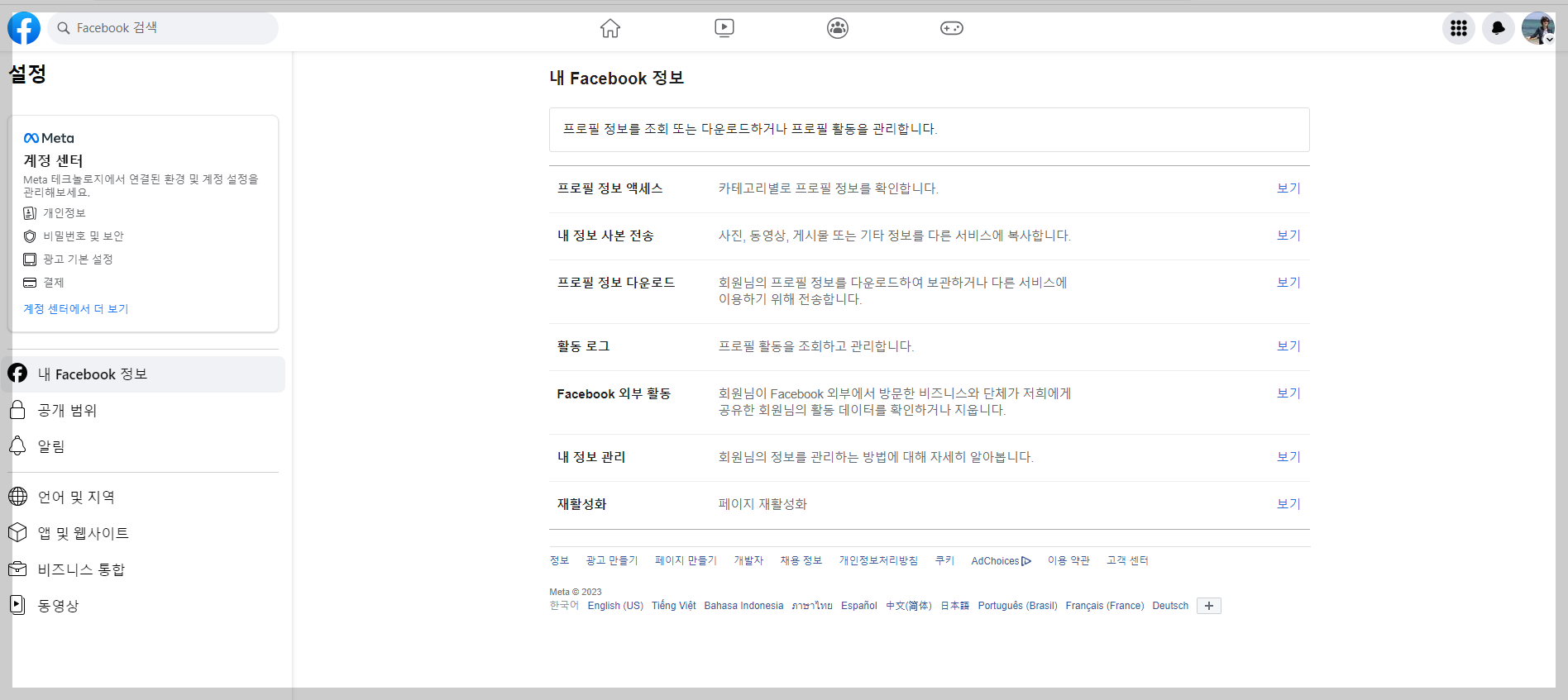Click the 앱 및 웹사이트 cube icon
Viewport: 1568px width, 700px height.
[x=17, y=533]
